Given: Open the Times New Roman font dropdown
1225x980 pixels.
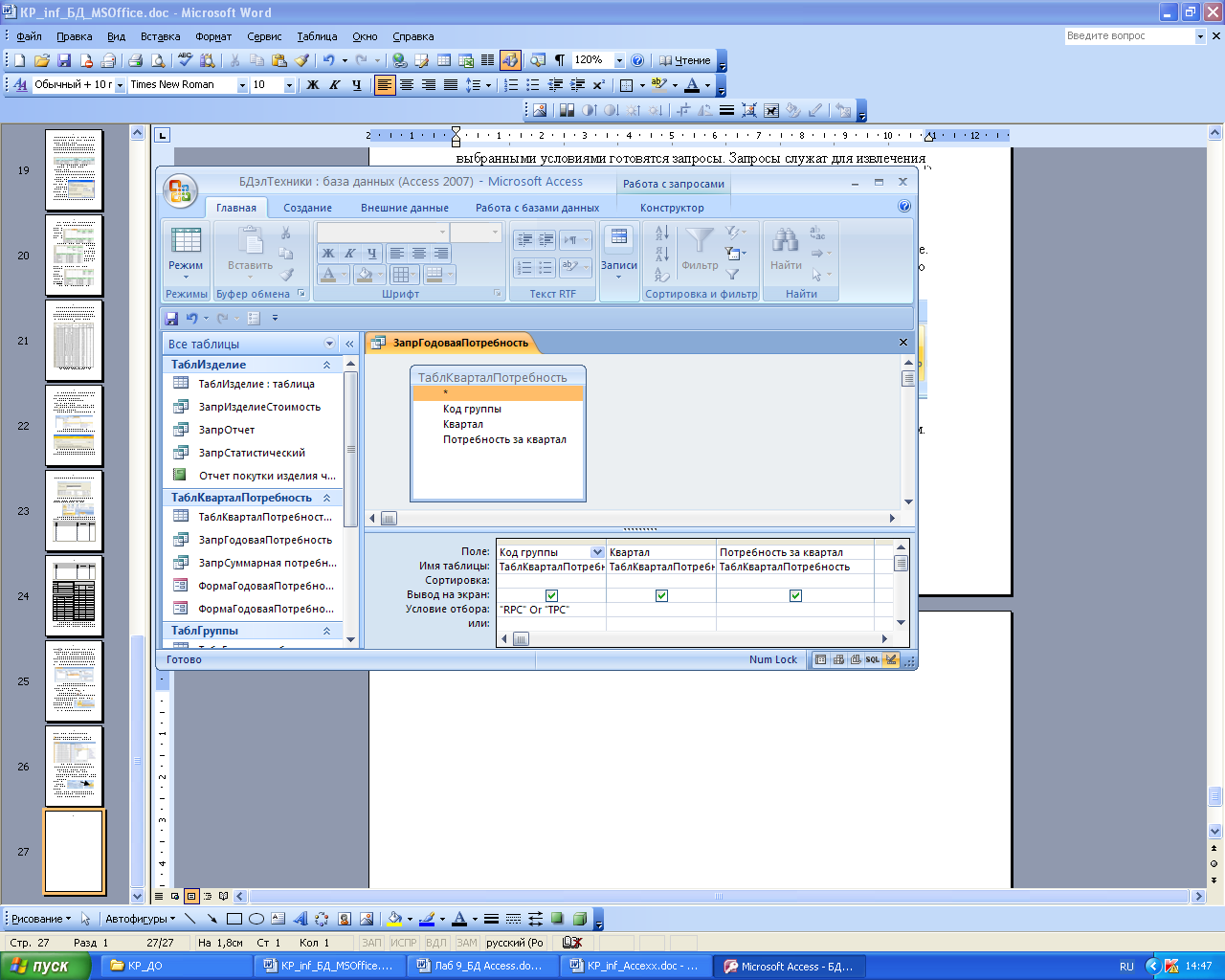Looking at the screenshot, I should pyautogui.click(x=242, y=85).
